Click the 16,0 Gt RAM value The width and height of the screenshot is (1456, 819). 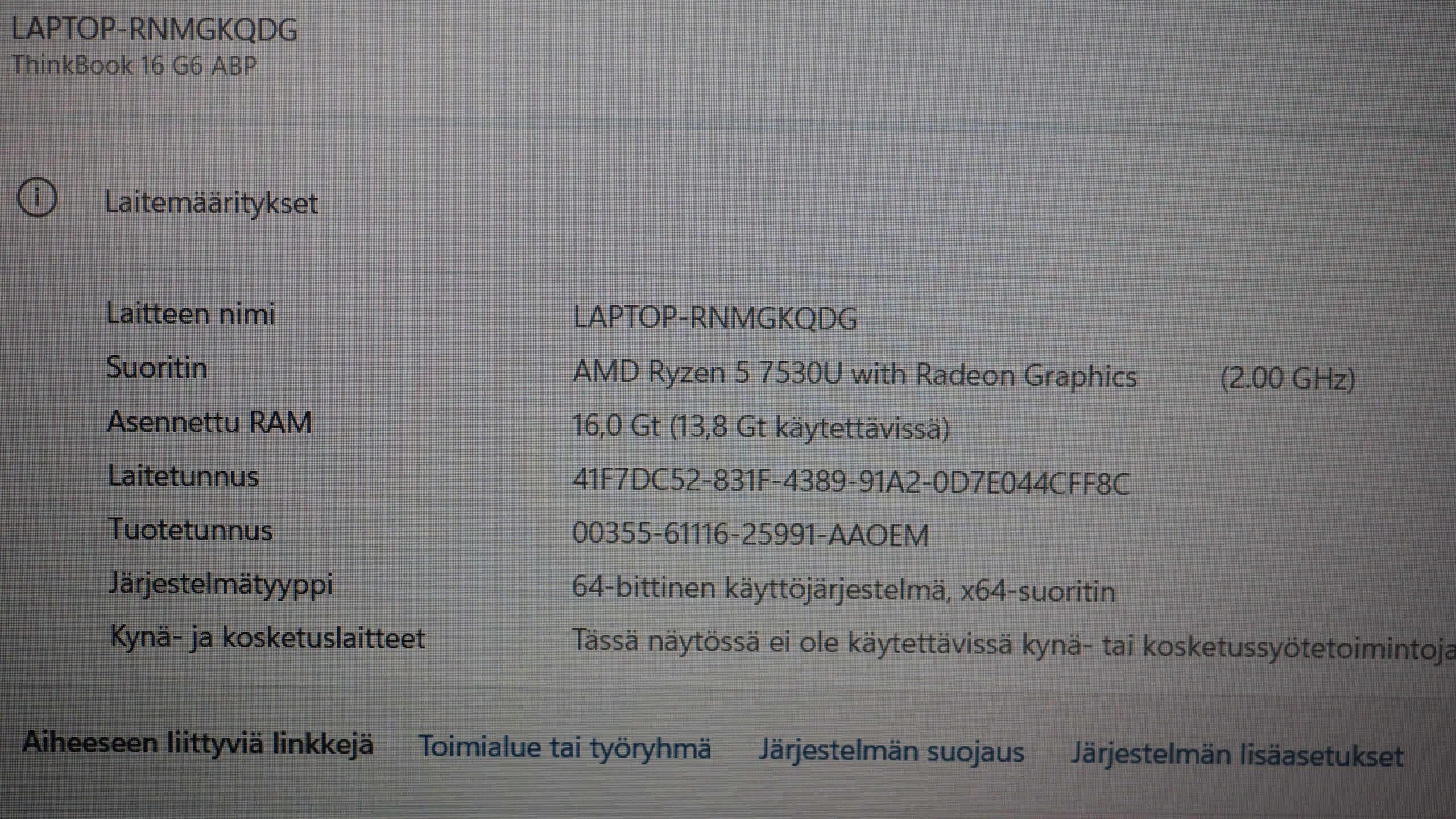coord(760,427)
